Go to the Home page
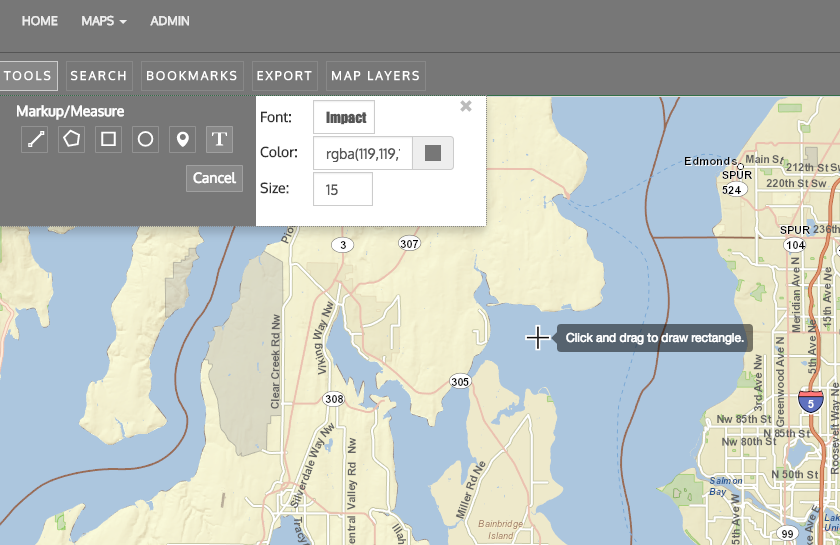 point(40,21)
